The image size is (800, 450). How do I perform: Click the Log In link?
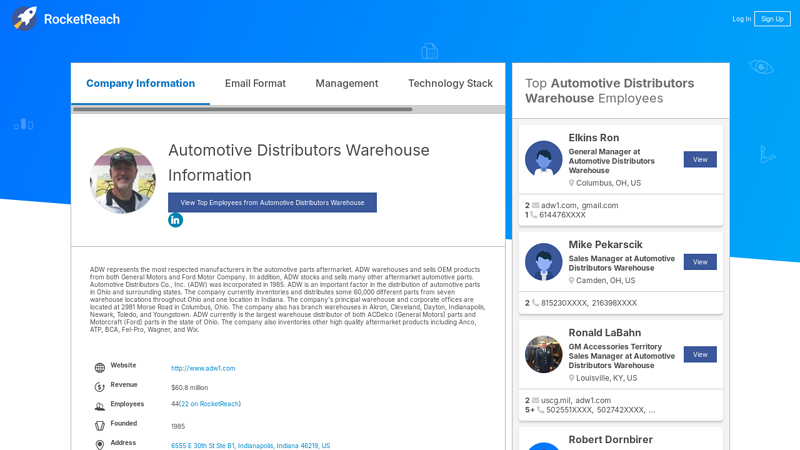tap(741, 19)
